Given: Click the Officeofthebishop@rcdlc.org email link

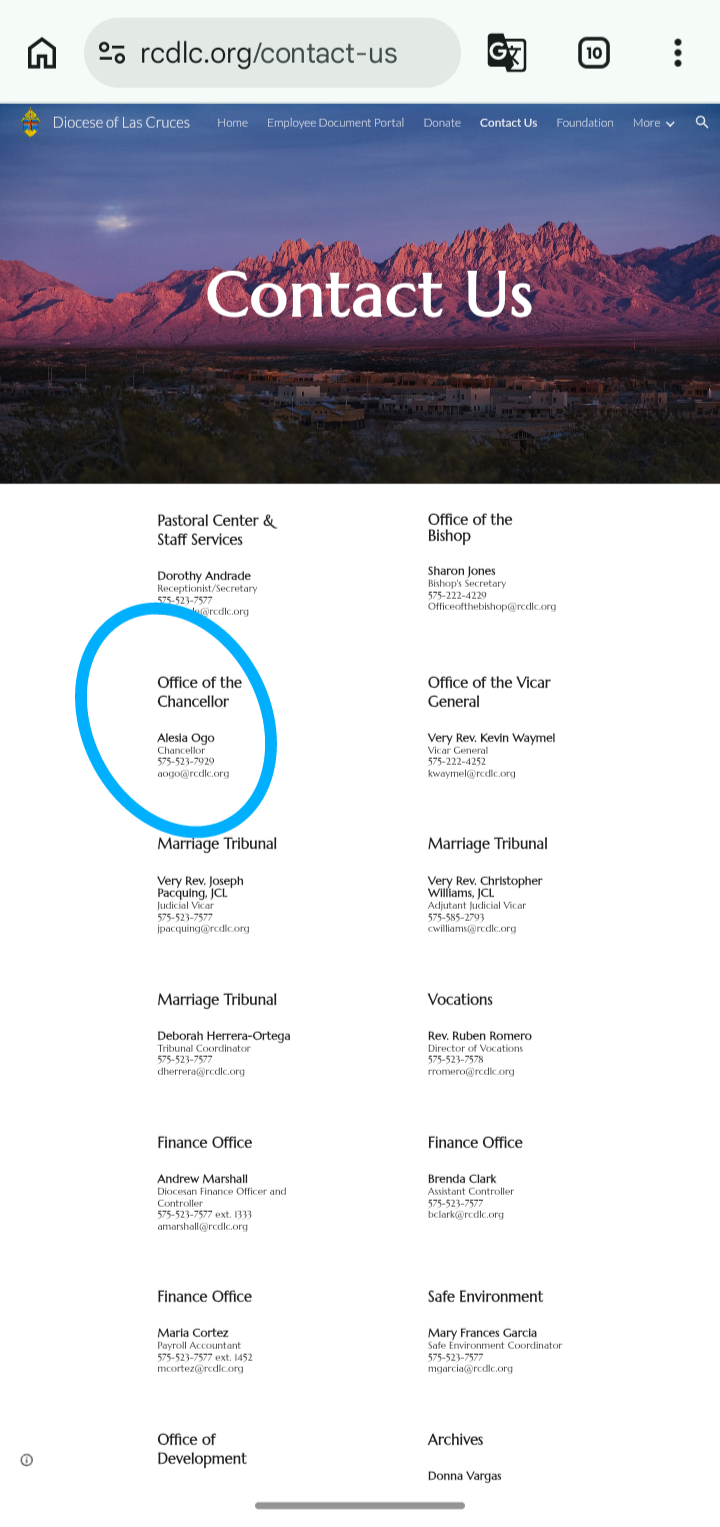Looking at the screenshot, I should coord(491,607).
